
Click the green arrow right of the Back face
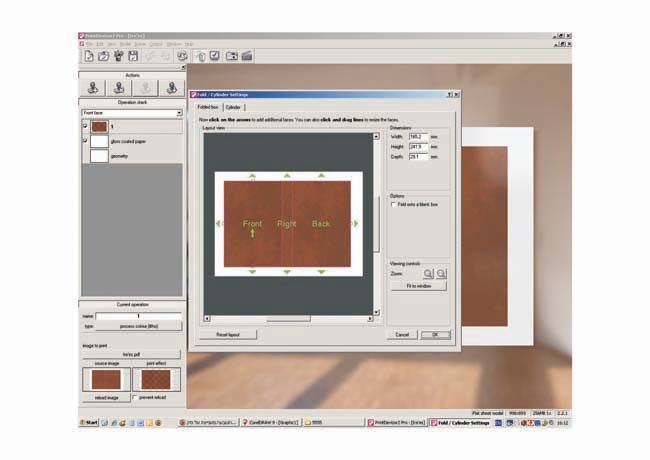pos(355,223)
